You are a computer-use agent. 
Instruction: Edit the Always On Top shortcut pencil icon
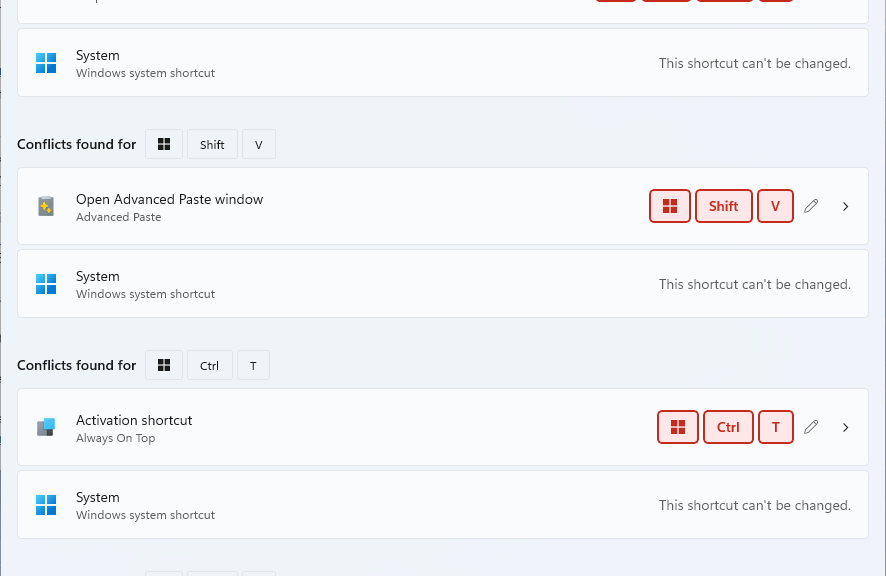[x=811, y=427]
